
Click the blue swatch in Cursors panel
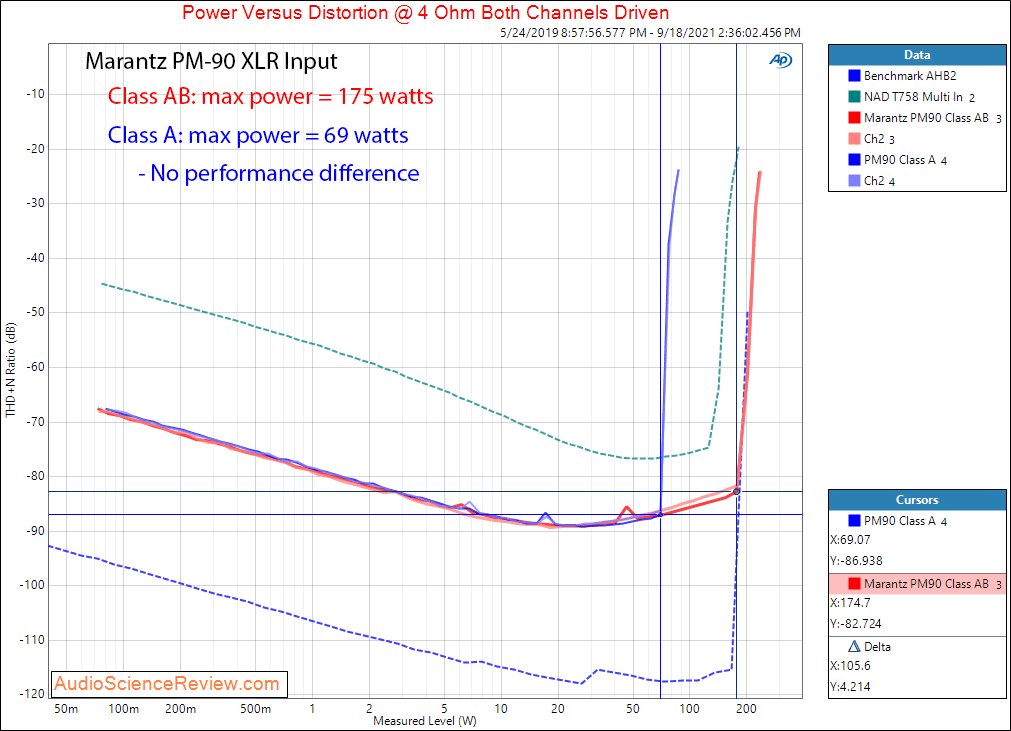854,520
